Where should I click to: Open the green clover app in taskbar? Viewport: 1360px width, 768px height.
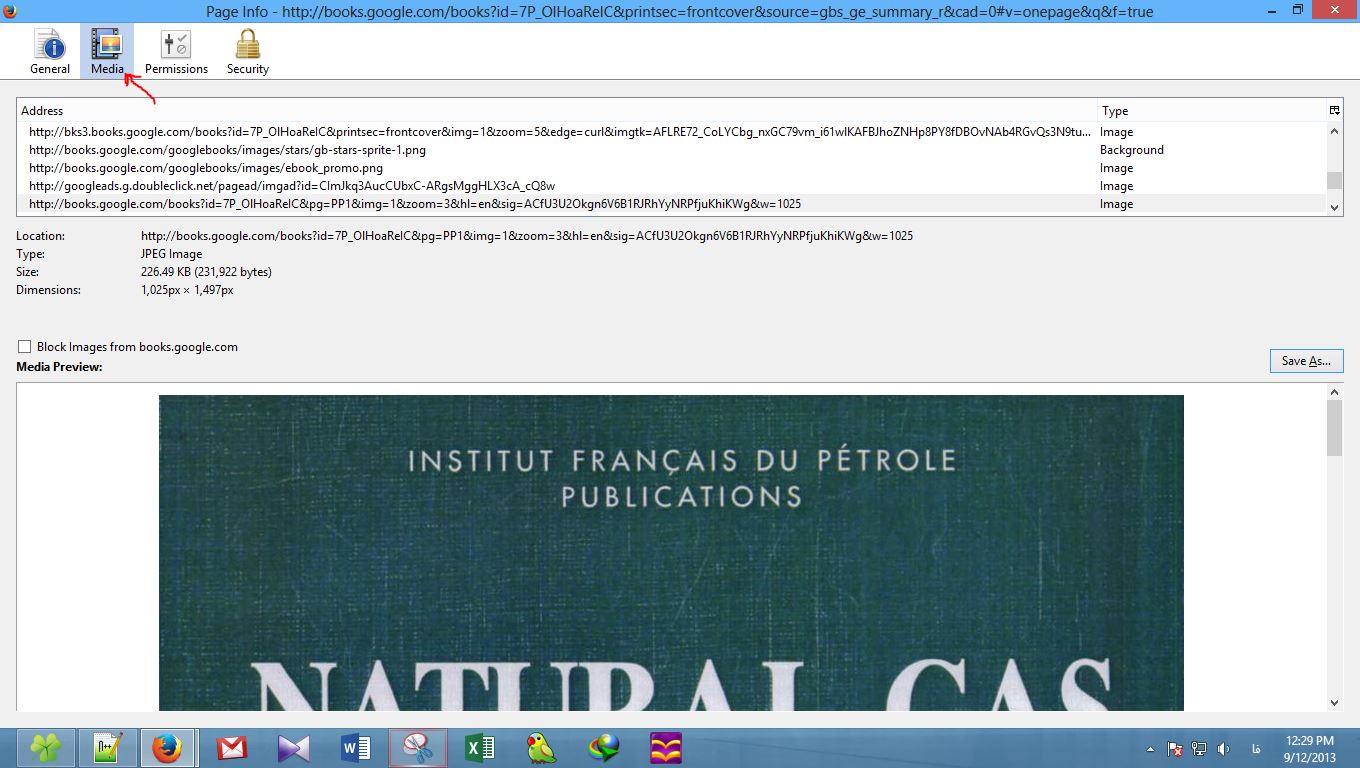pyautogui.click(x=45, y=747)
